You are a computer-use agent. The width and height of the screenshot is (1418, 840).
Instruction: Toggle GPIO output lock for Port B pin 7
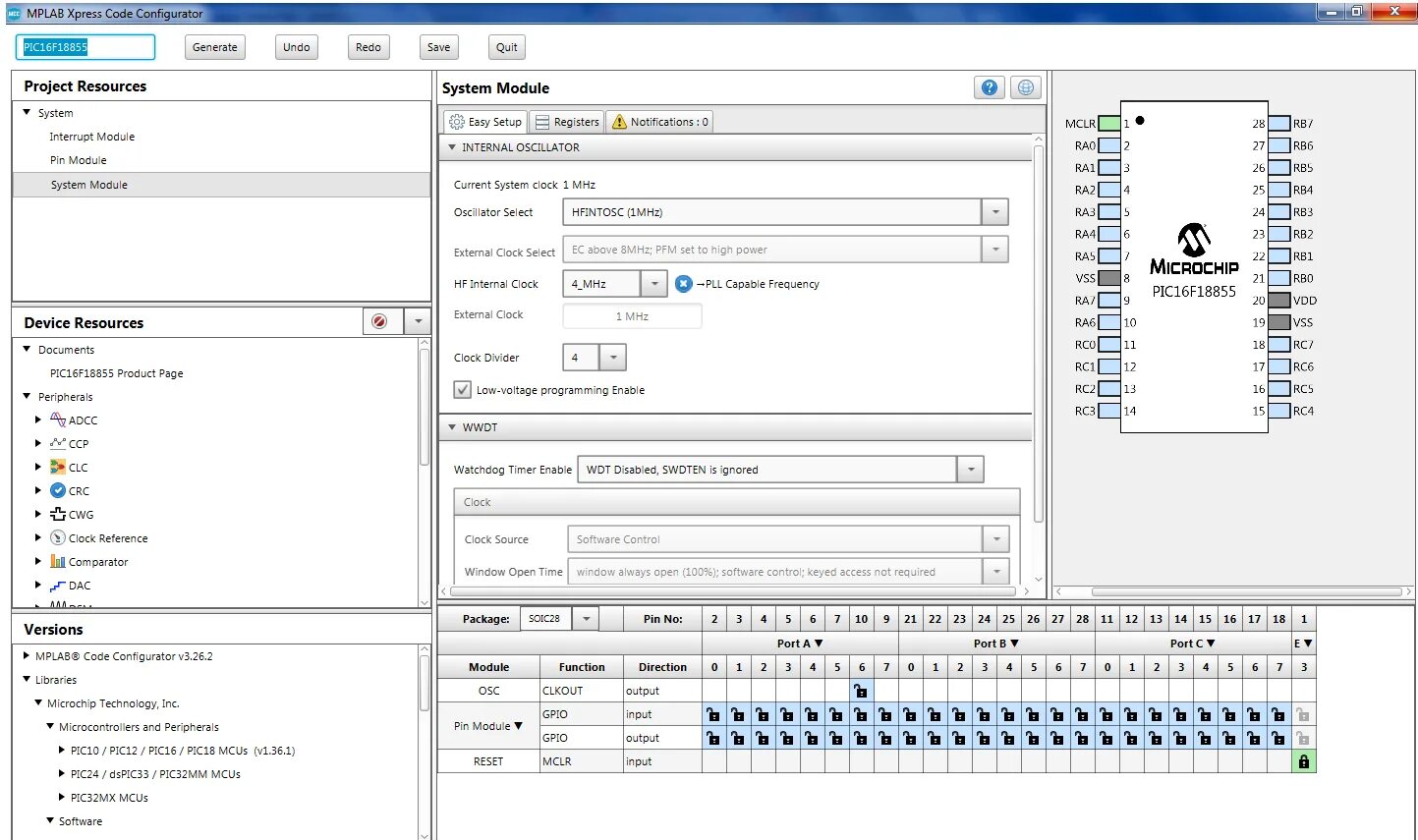click(x=1082, y=738)
